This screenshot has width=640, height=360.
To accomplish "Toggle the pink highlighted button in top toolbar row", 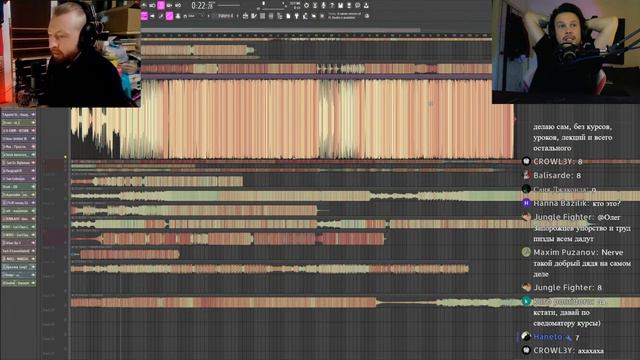I will pyautogui.click(x=161, y=5).
